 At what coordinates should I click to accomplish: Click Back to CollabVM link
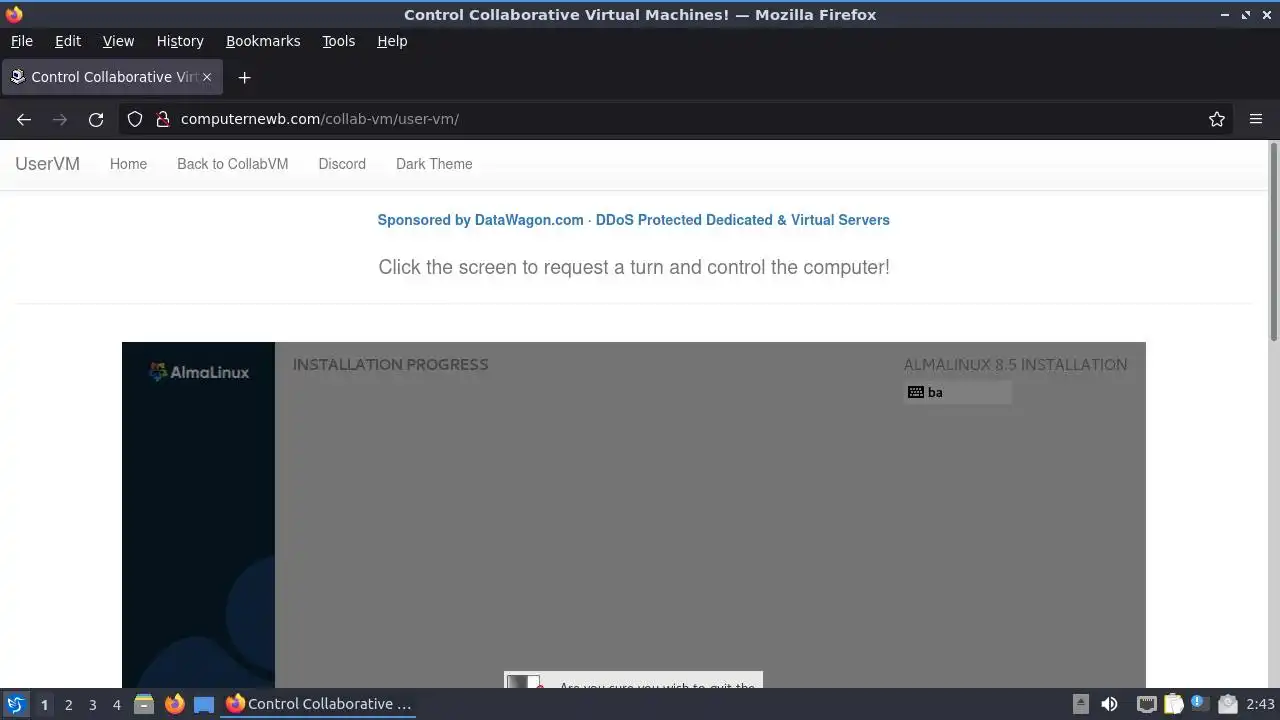[232, 164]
